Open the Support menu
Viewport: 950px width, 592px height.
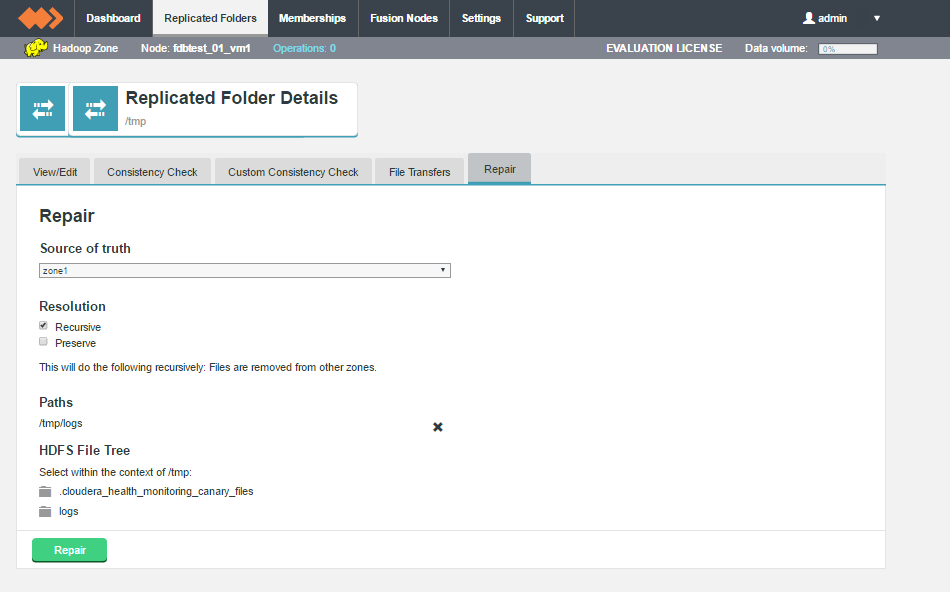pos(544,18)
